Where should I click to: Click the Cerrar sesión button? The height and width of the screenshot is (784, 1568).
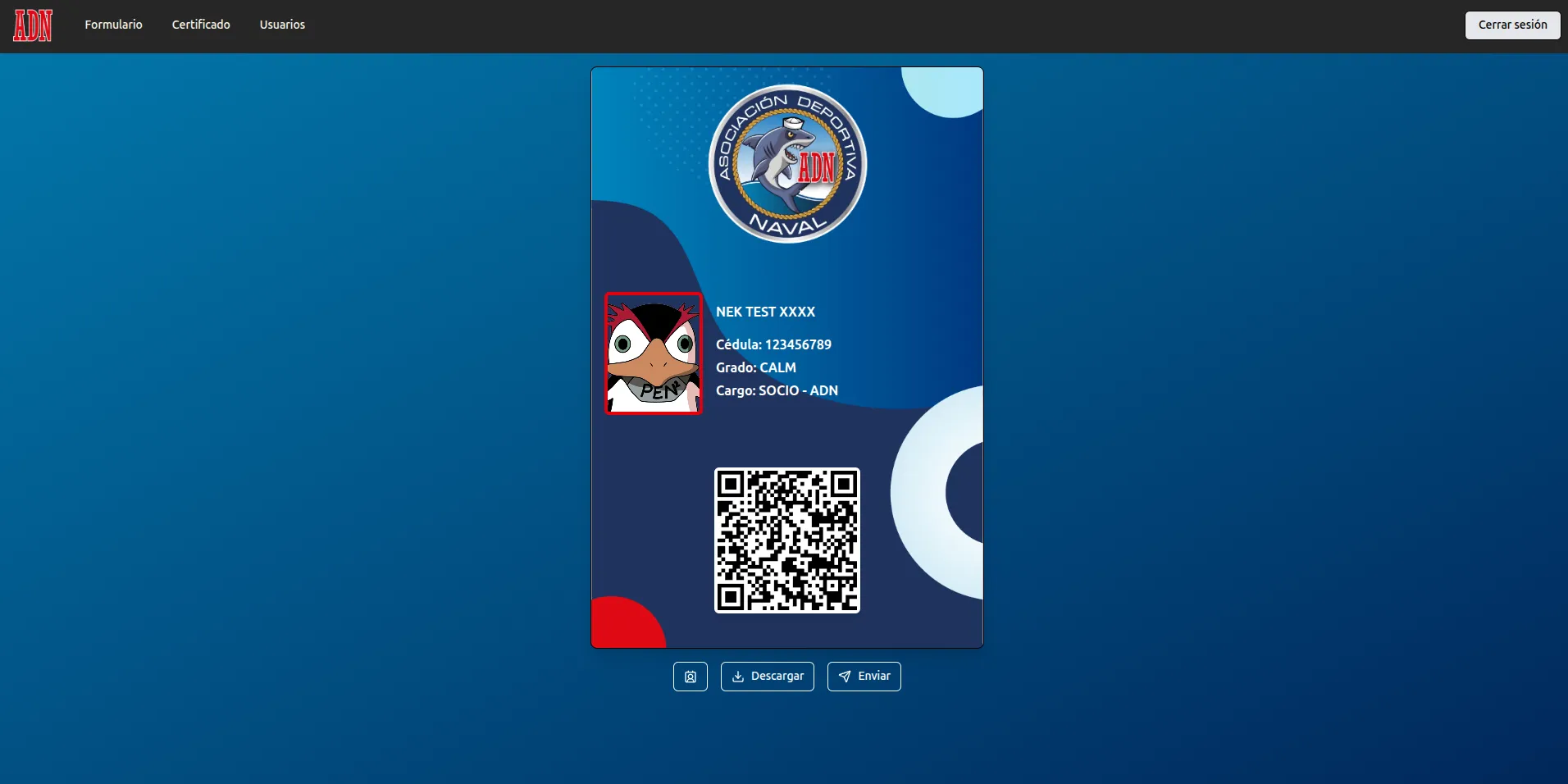(x=1511, y=25)
